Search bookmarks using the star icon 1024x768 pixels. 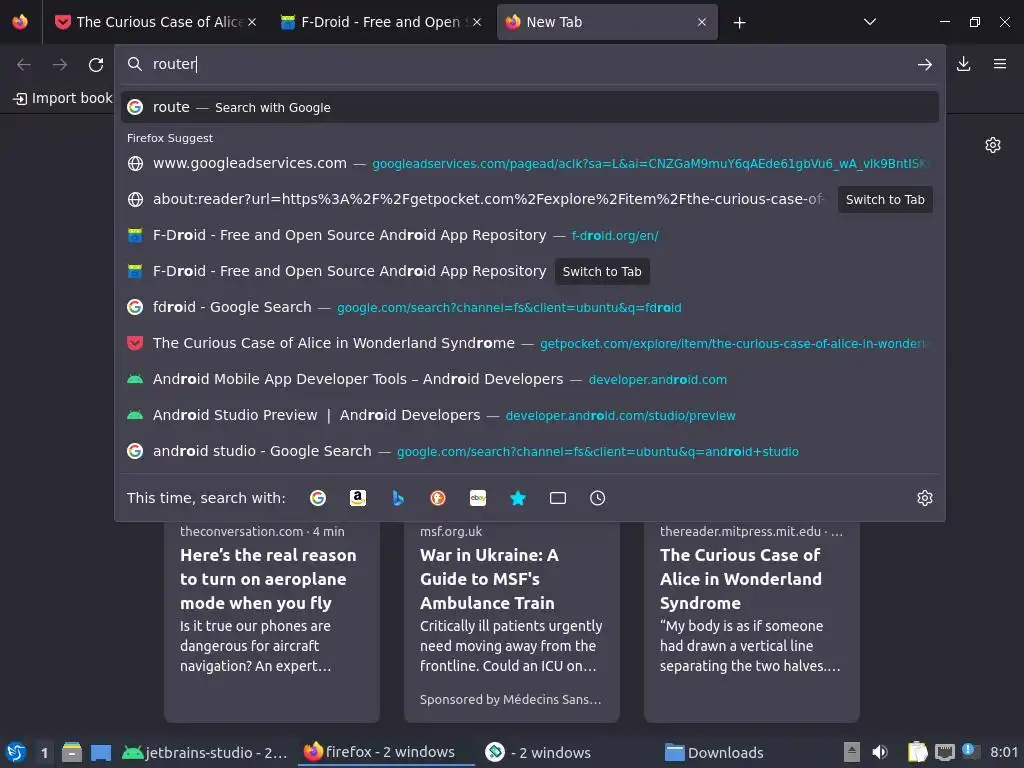[x=518, y=498]
